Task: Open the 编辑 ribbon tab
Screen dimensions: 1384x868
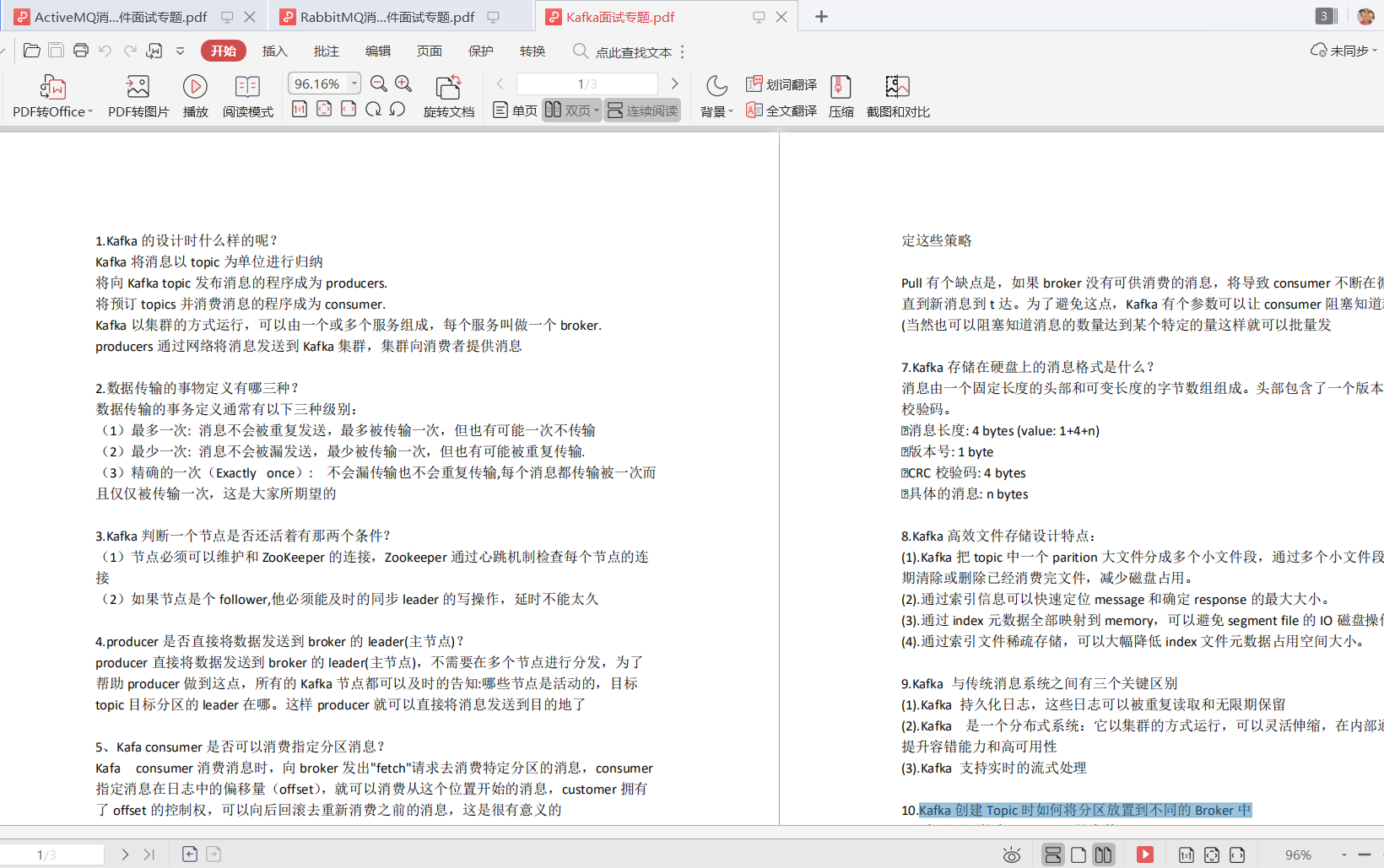Action: coord(378,51)
